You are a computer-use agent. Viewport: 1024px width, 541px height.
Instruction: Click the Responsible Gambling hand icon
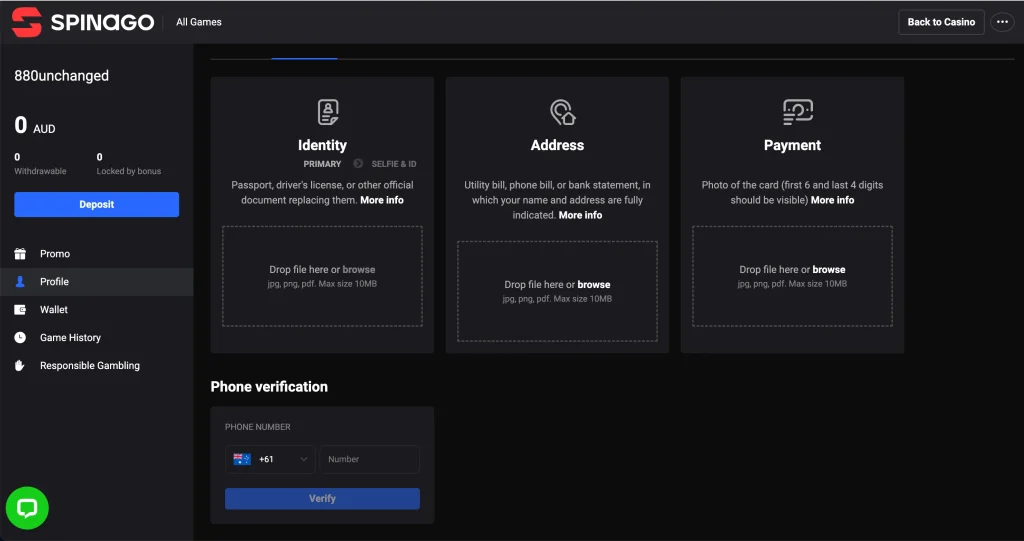(x=20, y=366)
